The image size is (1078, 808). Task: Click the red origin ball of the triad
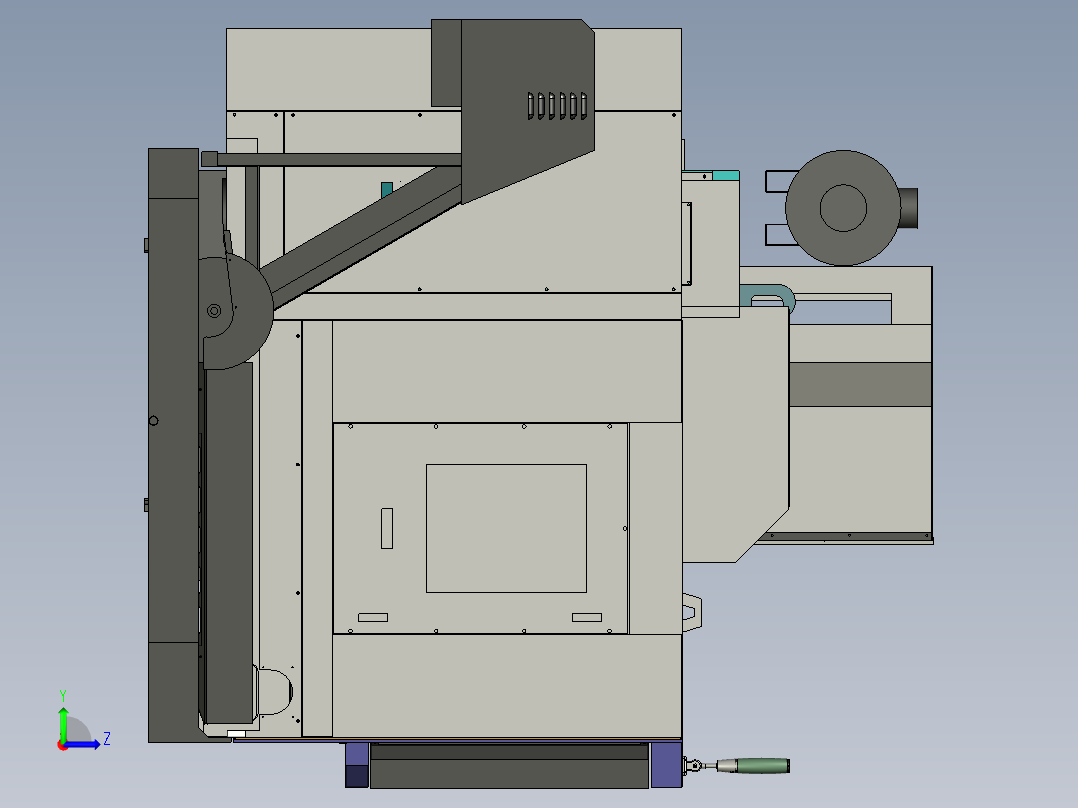coord(62,745)
